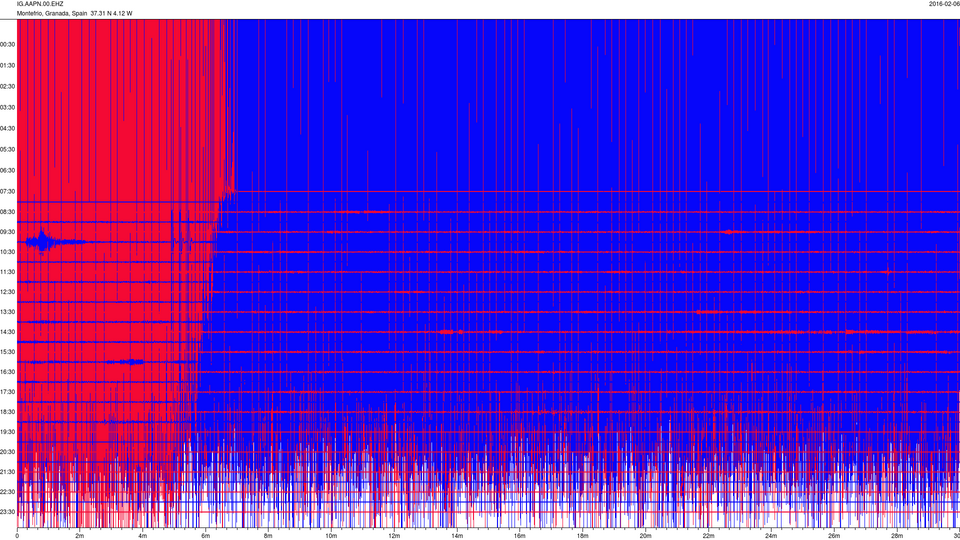The width and height of the screenshot is (960, 540).
Task: Select the 14:30 axis label
Action: (7, 332)
